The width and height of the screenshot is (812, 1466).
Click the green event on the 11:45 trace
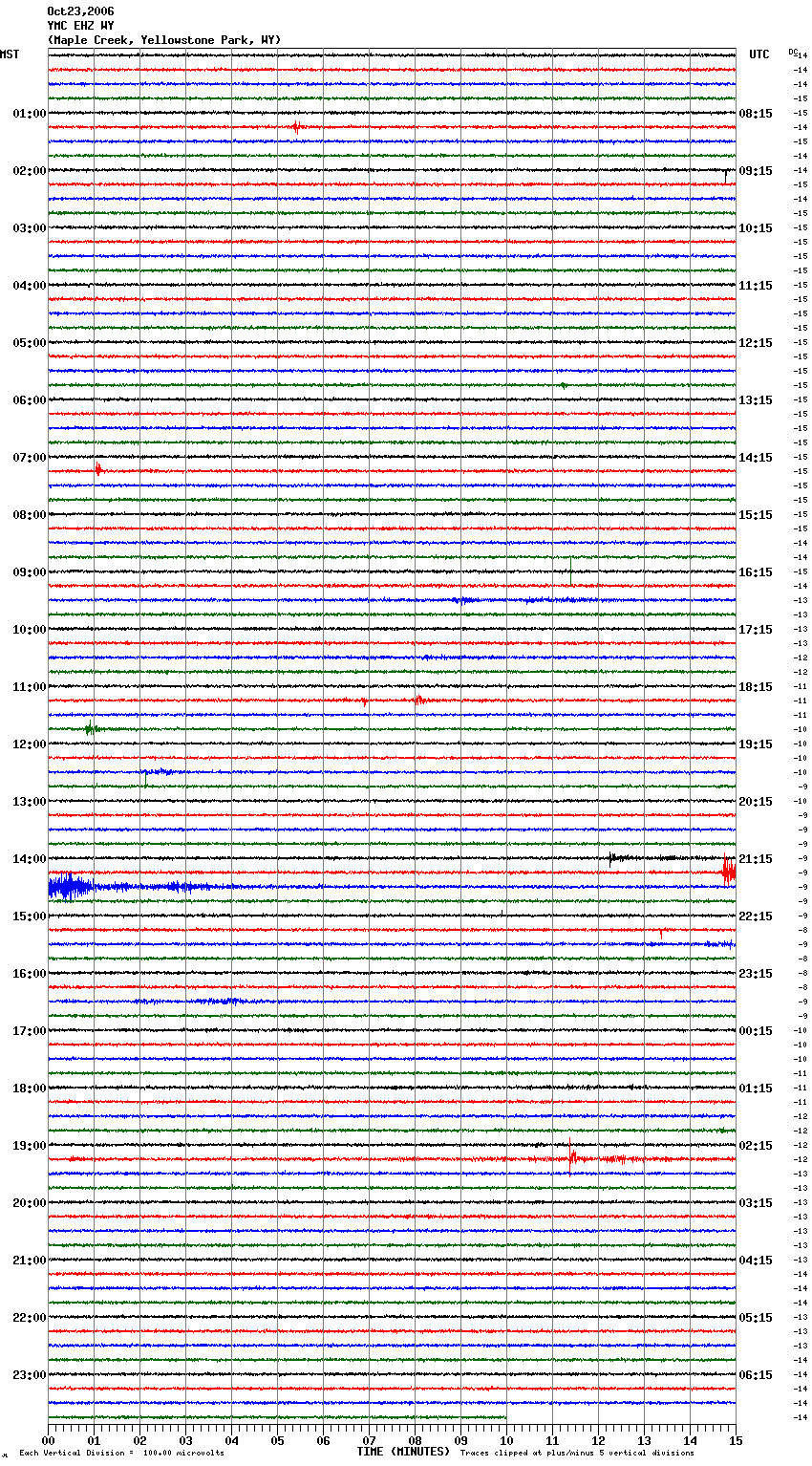[x=90, y=728]
